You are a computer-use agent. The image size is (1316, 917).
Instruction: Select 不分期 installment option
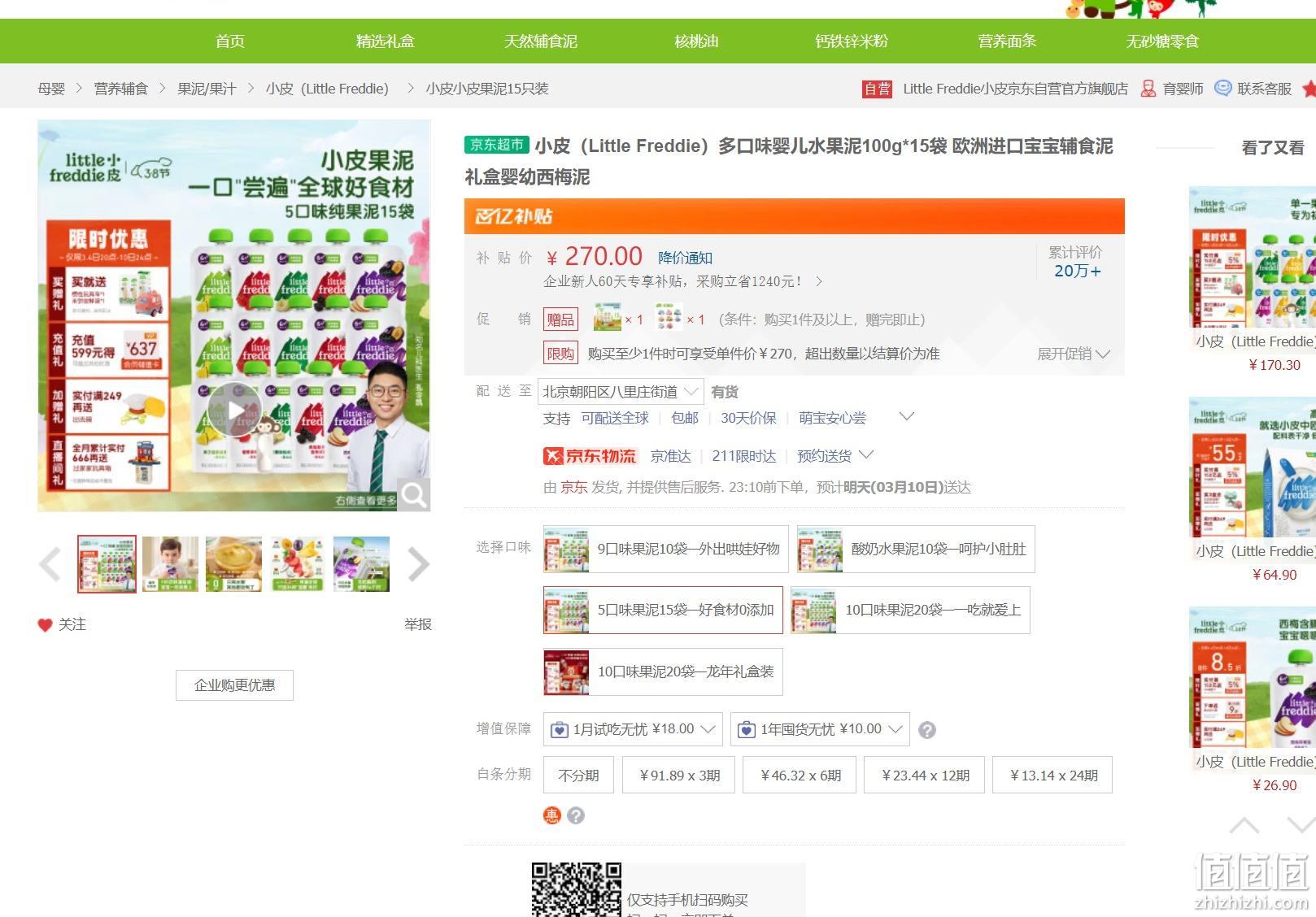[578, 776]
